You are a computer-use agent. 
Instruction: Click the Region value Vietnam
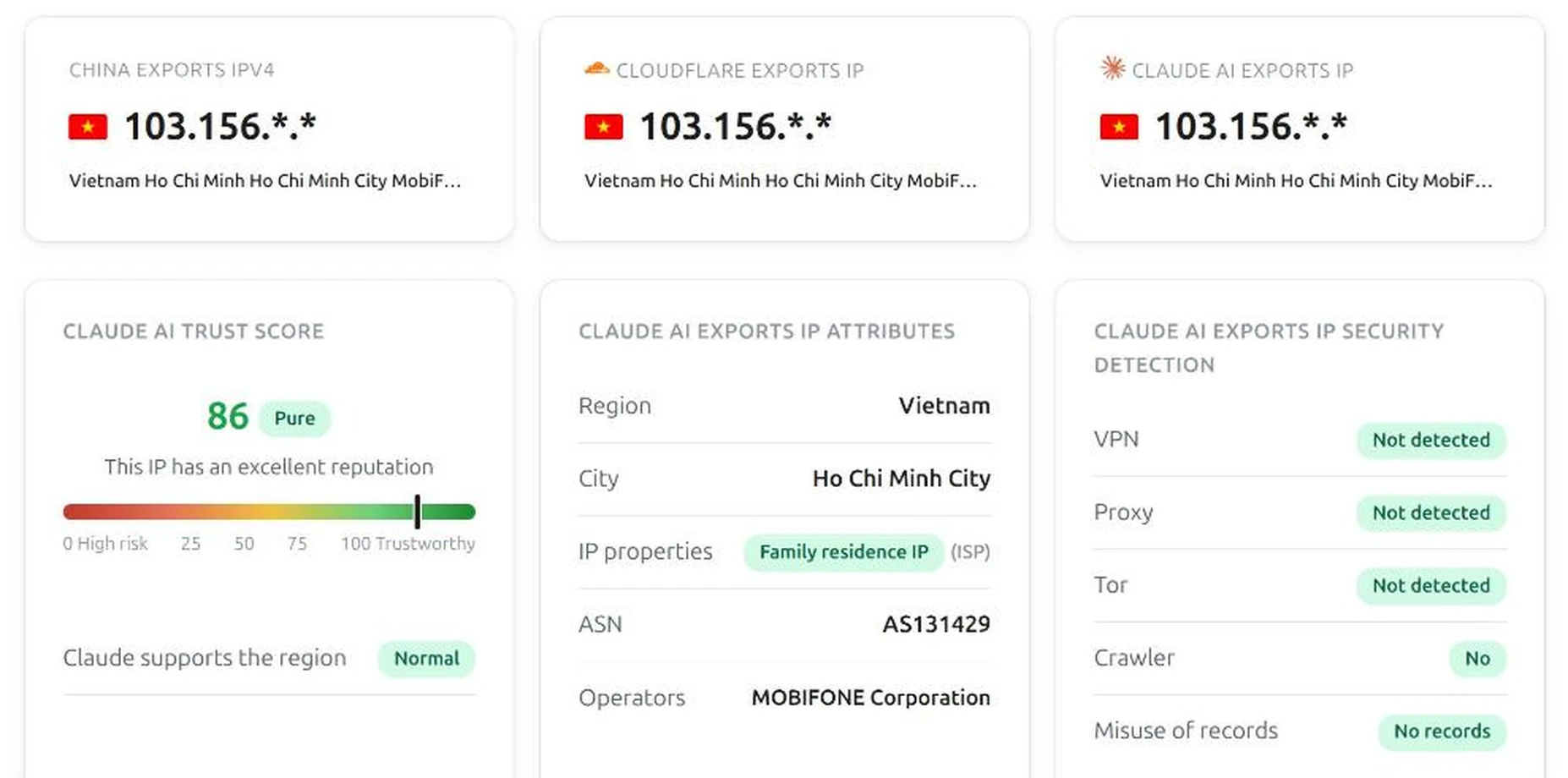click(945, 406)
